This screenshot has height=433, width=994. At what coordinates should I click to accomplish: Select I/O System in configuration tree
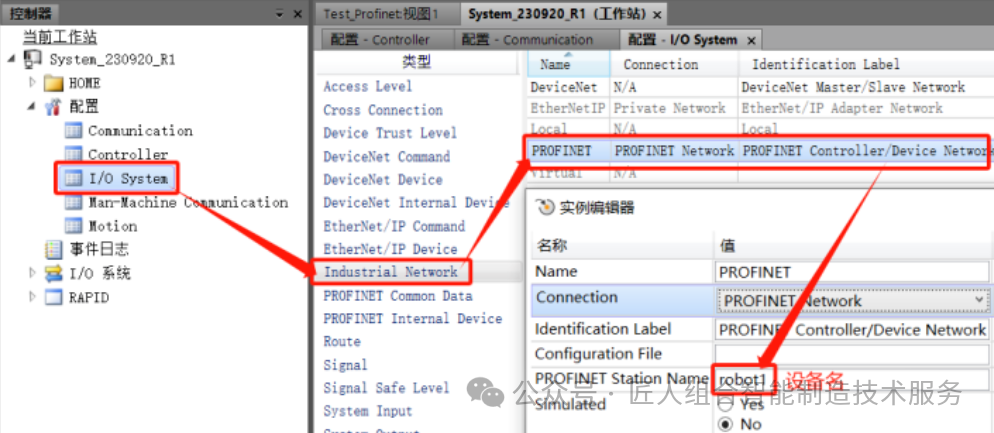pos(127,179)
